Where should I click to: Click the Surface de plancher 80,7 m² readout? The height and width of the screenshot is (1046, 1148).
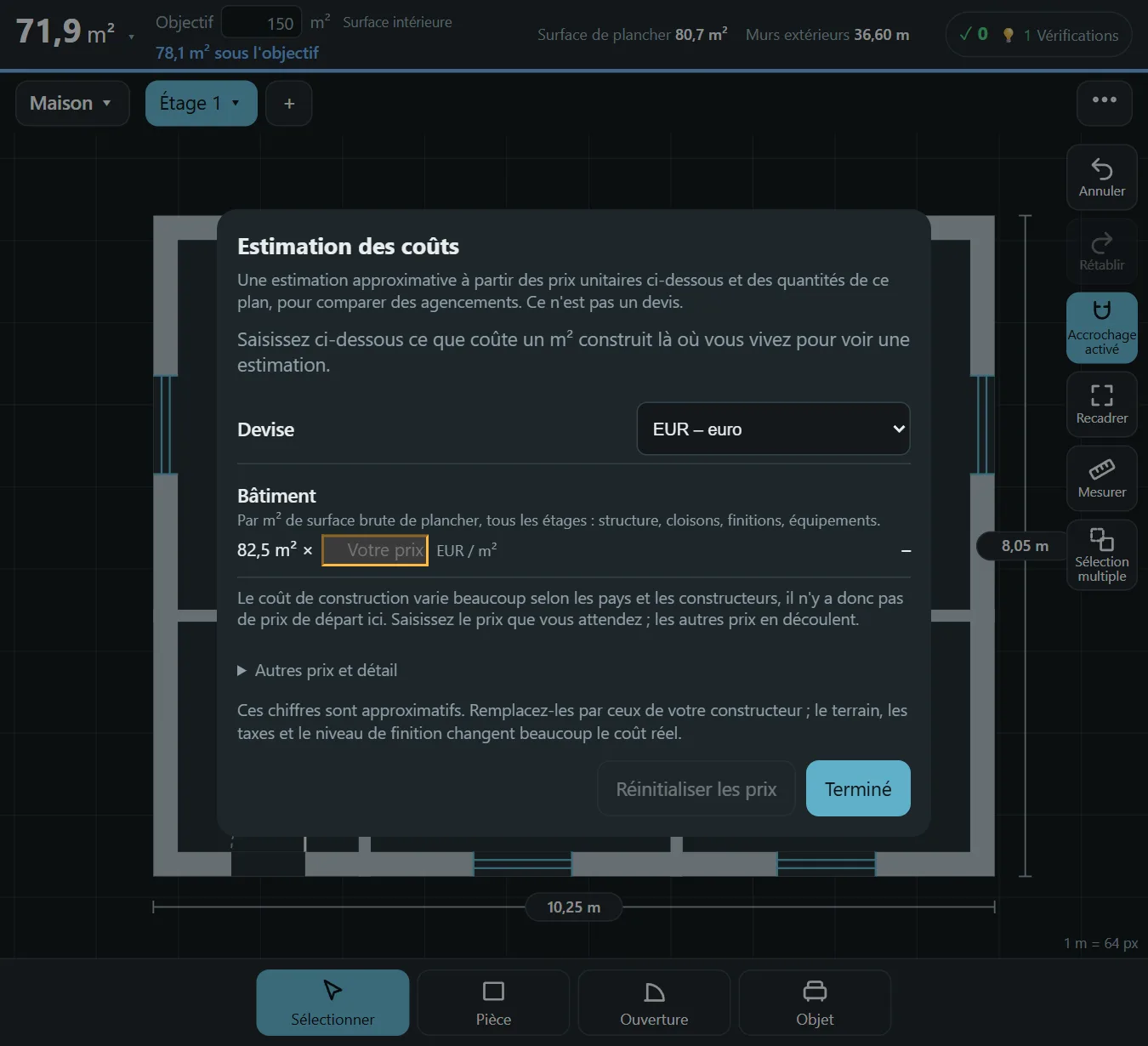pos(632,35)
